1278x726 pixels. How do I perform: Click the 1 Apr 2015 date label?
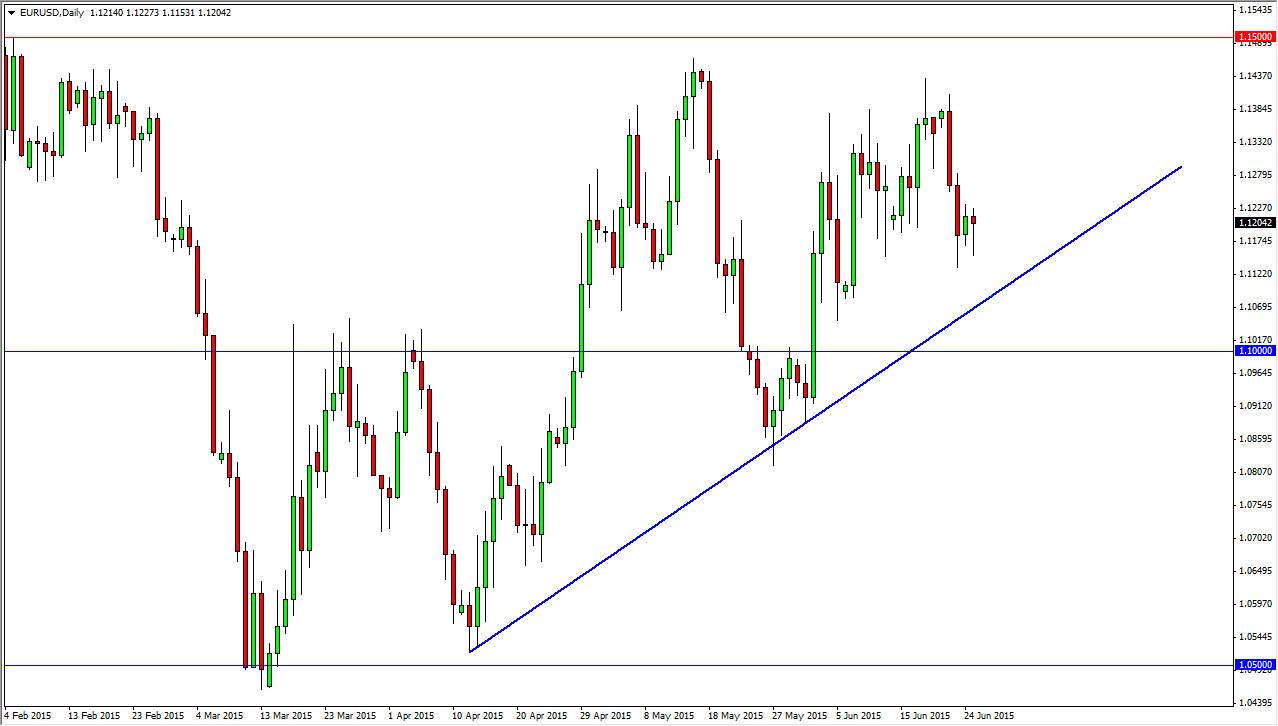[411, 716]
